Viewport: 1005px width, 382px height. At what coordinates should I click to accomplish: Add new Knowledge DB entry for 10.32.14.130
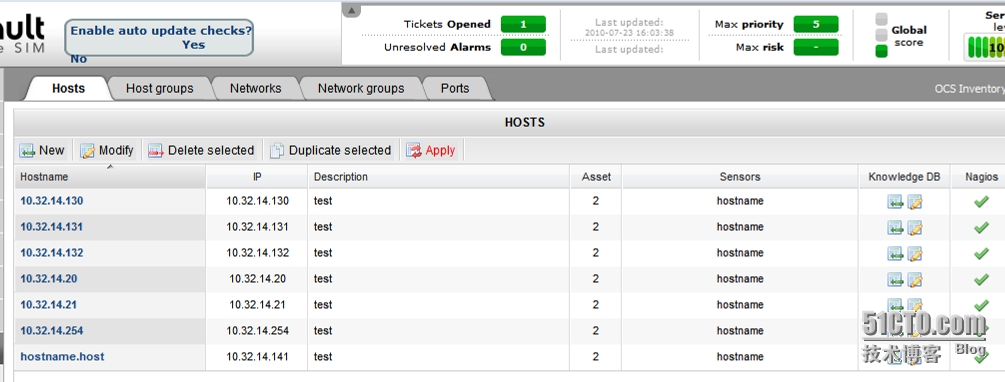pos(895,203)
